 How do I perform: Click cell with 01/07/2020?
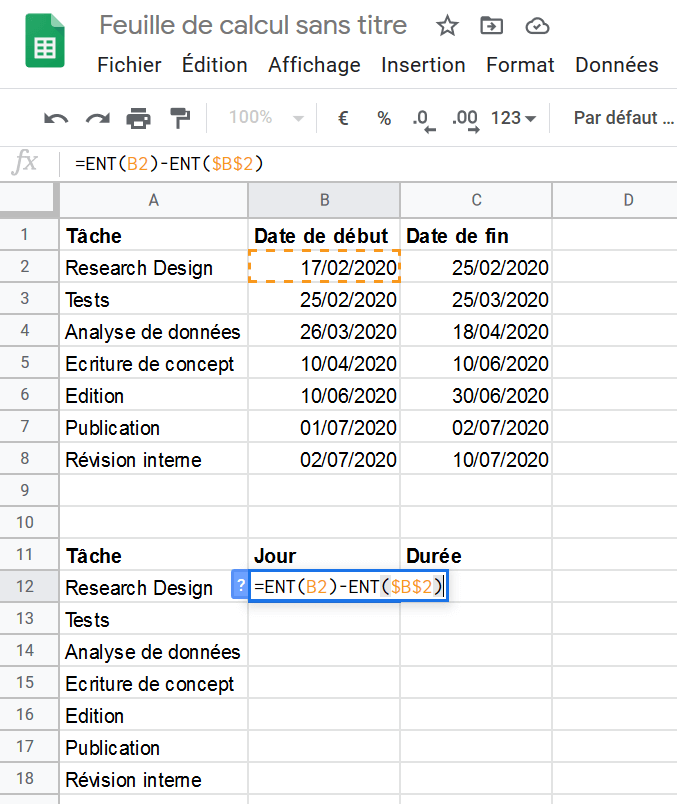pyautogui.click(x=324, y=427)
